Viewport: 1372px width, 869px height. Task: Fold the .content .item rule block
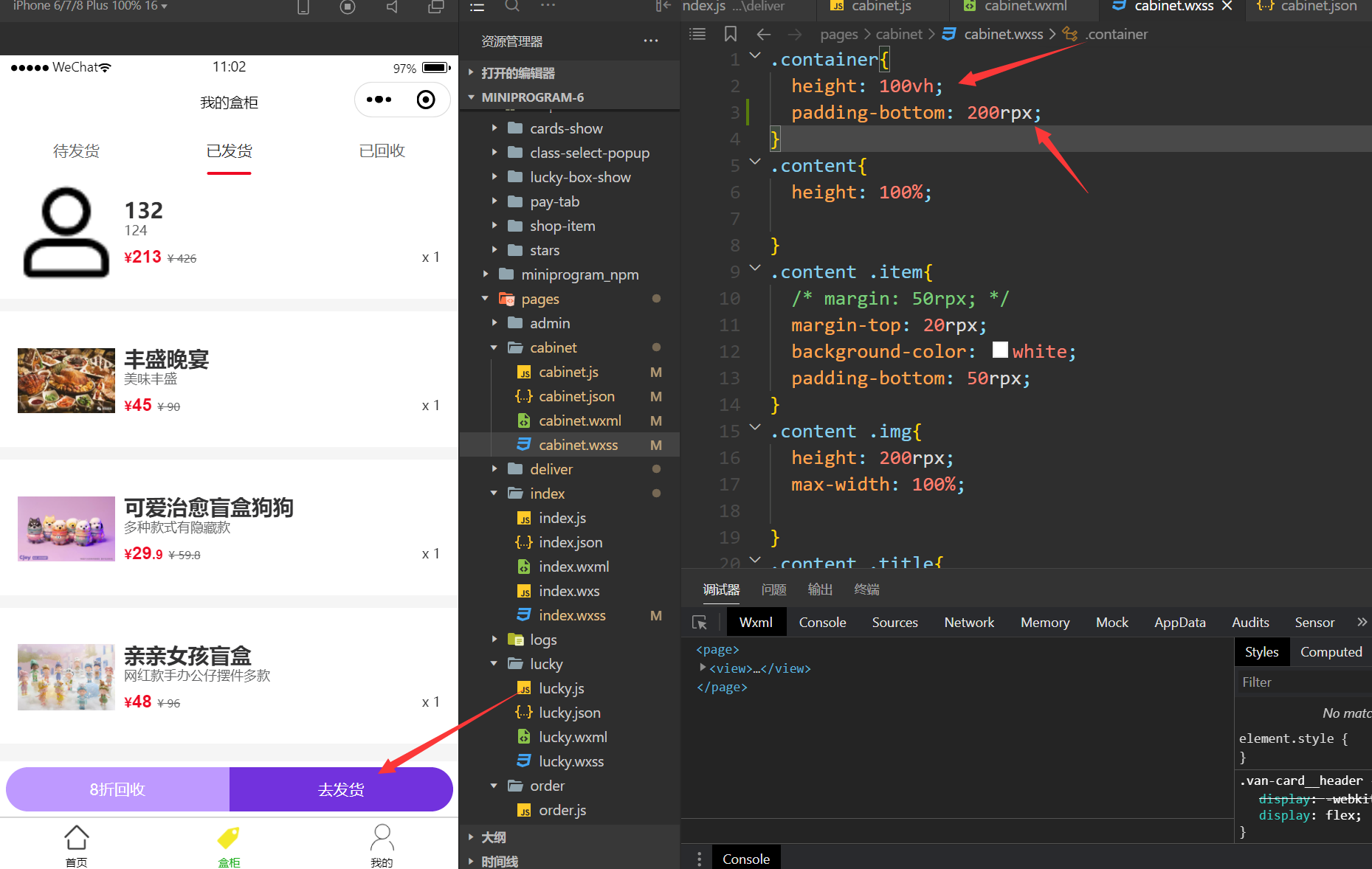tap(754, 269)
